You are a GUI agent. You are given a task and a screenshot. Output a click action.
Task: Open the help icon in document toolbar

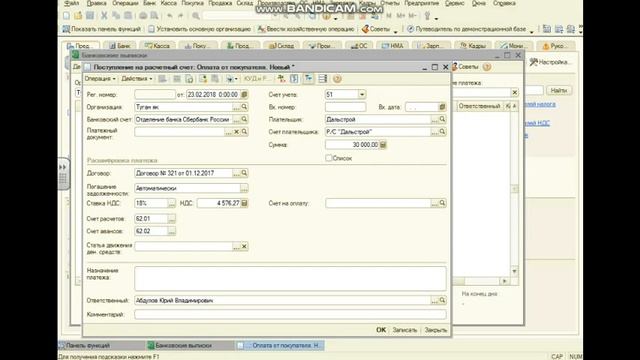pyautogui.click(x=337, y=79)
